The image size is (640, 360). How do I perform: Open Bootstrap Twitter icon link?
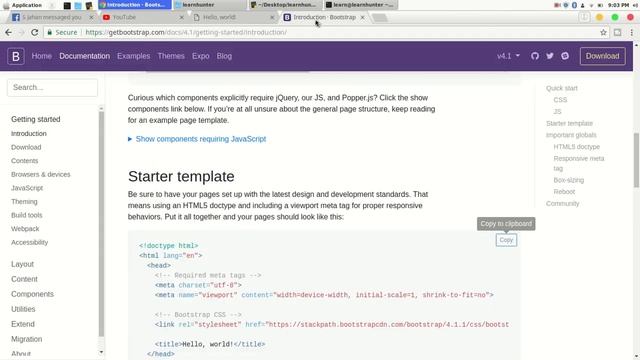(x=550, y=56)
